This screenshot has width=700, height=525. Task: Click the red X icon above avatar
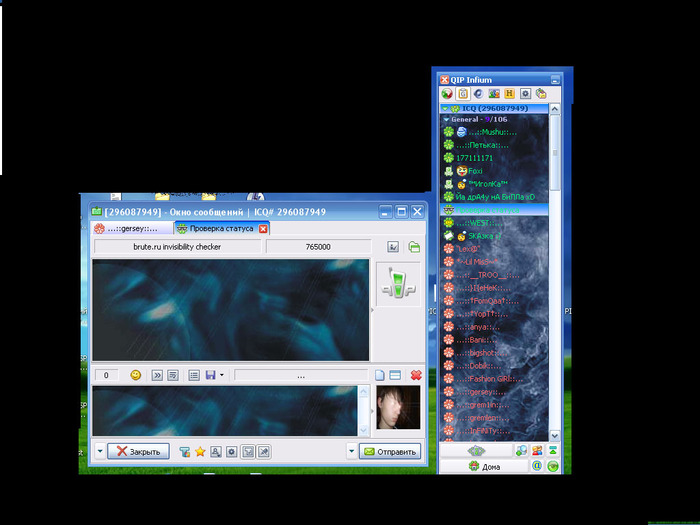click(416, 375)
